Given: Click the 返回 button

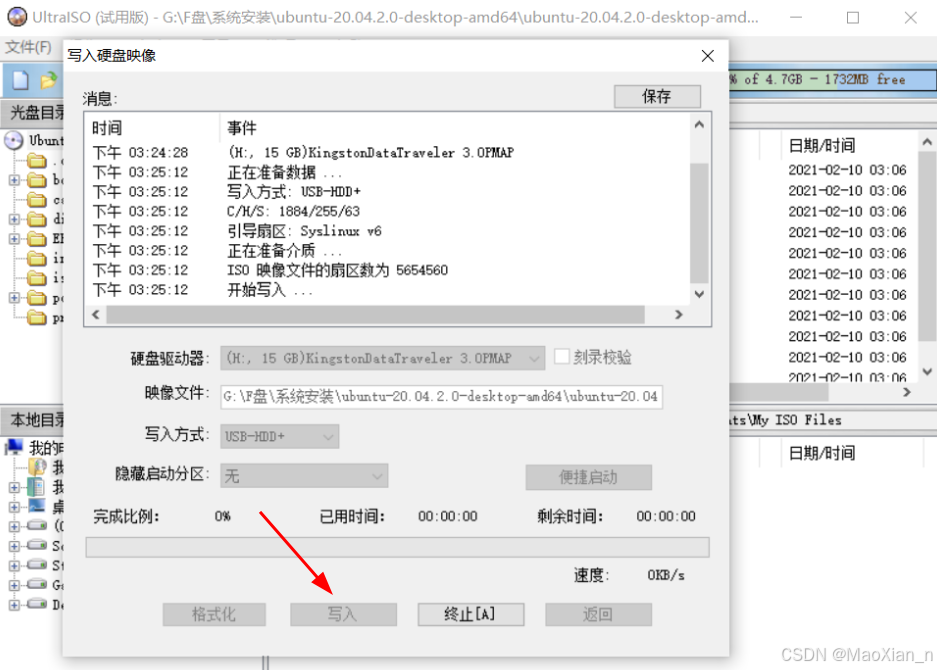Looking at the screenshot, I should click(x=598, y=614).
